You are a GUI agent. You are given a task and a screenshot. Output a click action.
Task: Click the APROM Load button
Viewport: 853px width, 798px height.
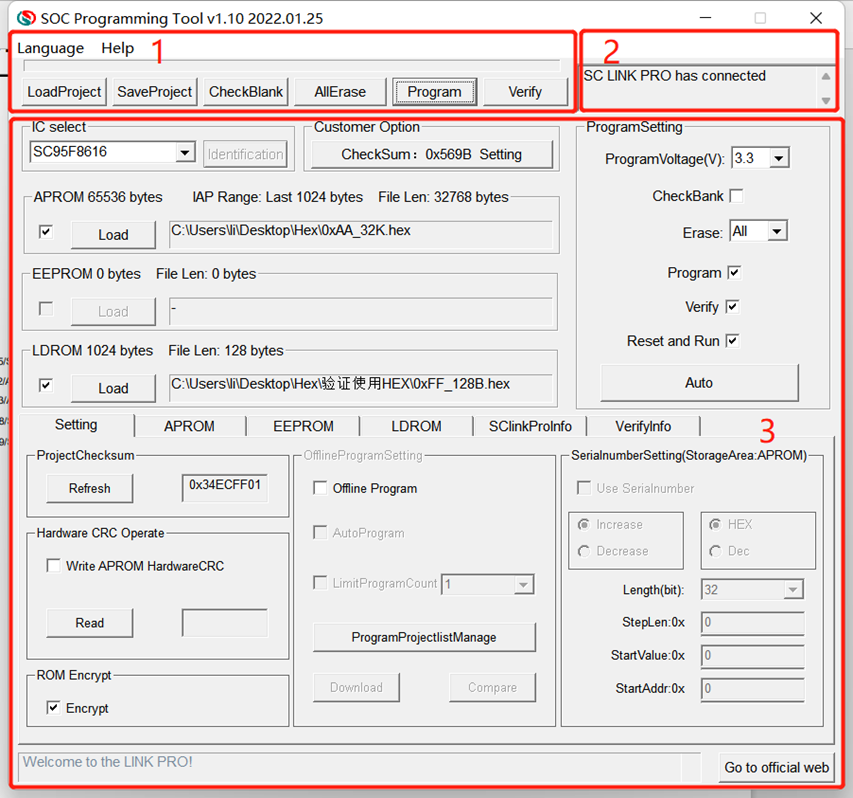[x=113, y=235]
